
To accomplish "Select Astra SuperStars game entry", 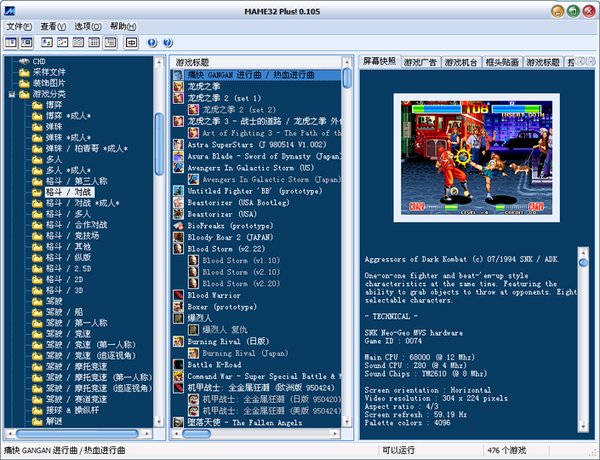I will [x=257, y=145].
